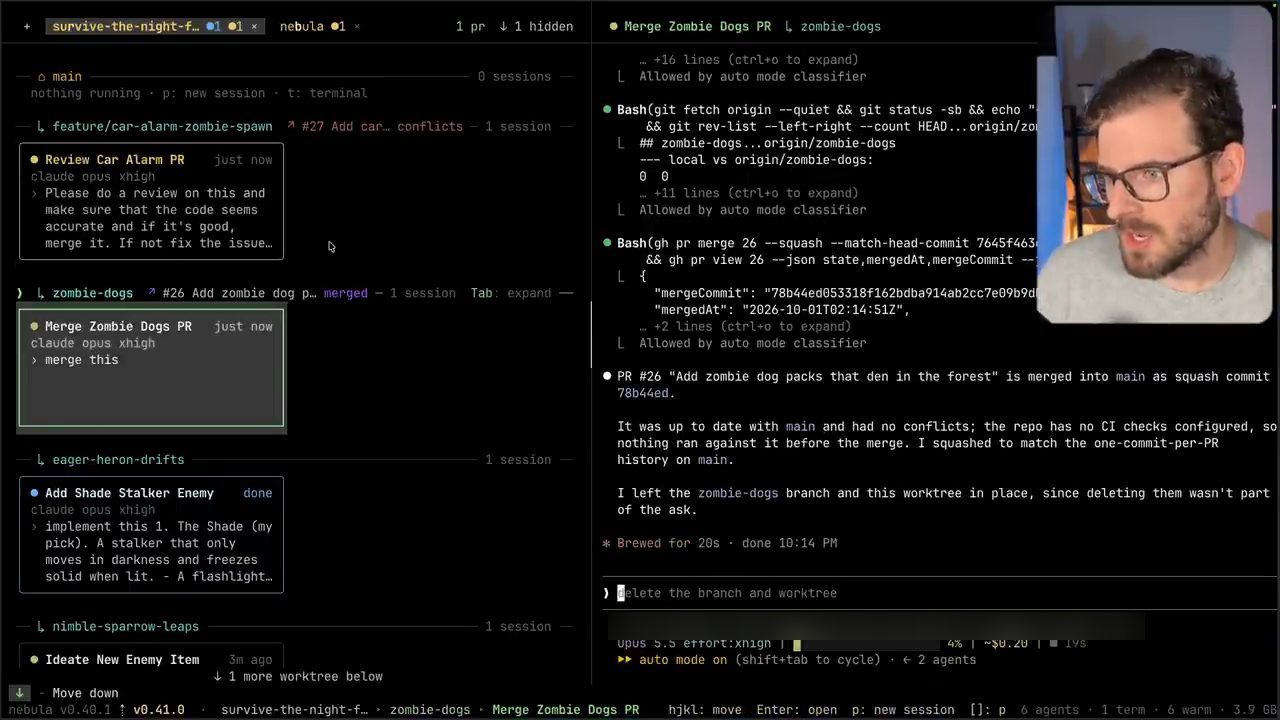The image size is (1280, 720).
Task: Click '1 more worktree below' indicator
Action: (x=298, y=676)
